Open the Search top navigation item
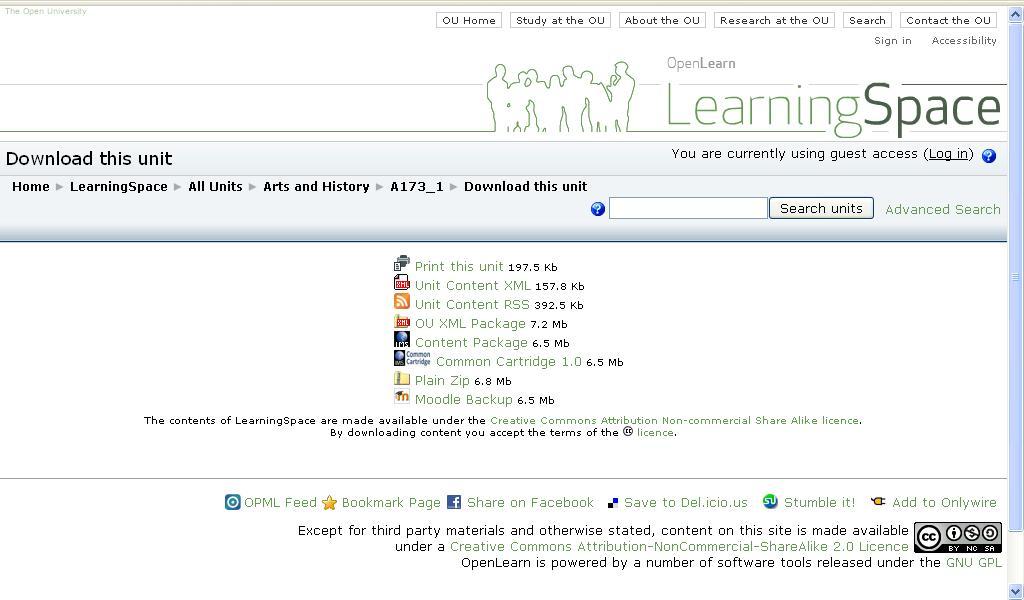This screenshot has width=1024, height=600. coord(867,20)
